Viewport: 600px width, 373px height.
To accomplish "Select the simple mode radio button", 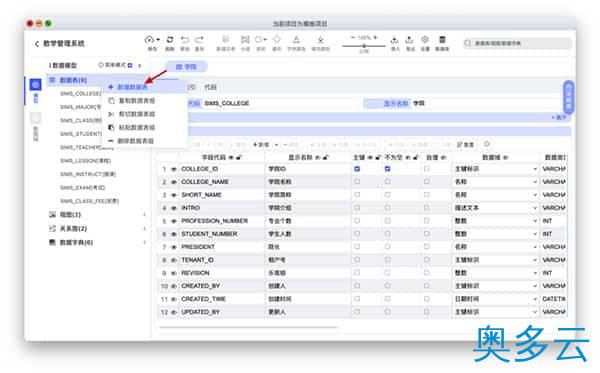I will [x=101, y=65].
